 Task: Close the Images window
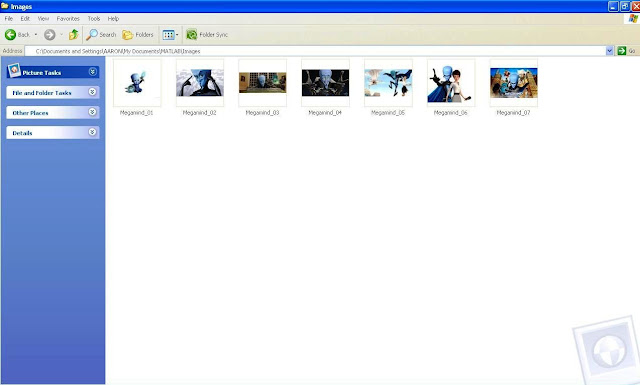[x=636, y=6]
